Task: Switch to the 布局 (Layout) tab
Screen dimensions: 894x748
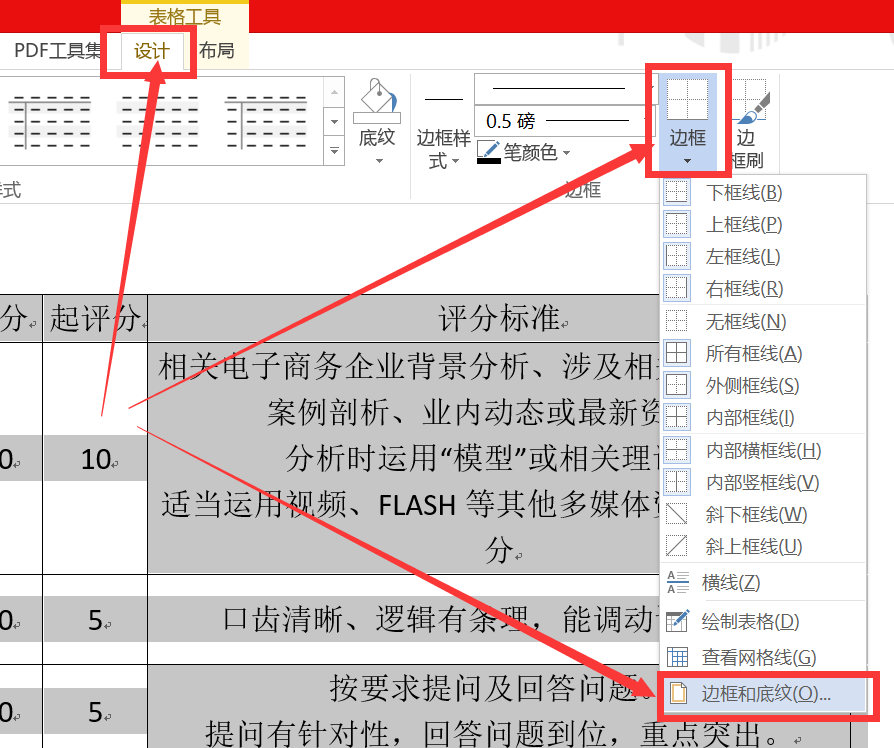Action: 217,51
